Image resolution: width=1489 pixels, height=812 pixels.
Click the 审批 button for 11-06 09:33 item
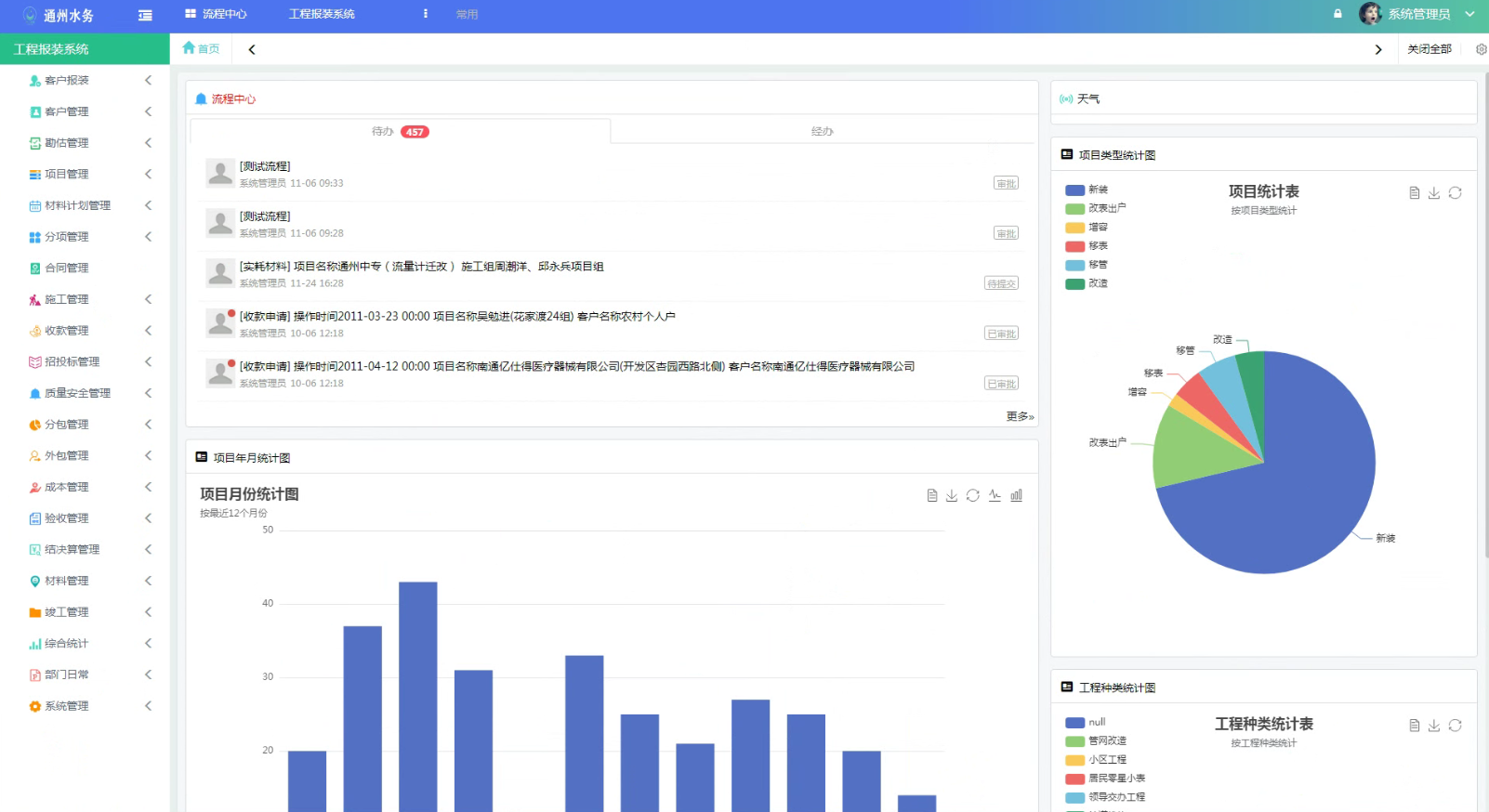point(1006,183)
